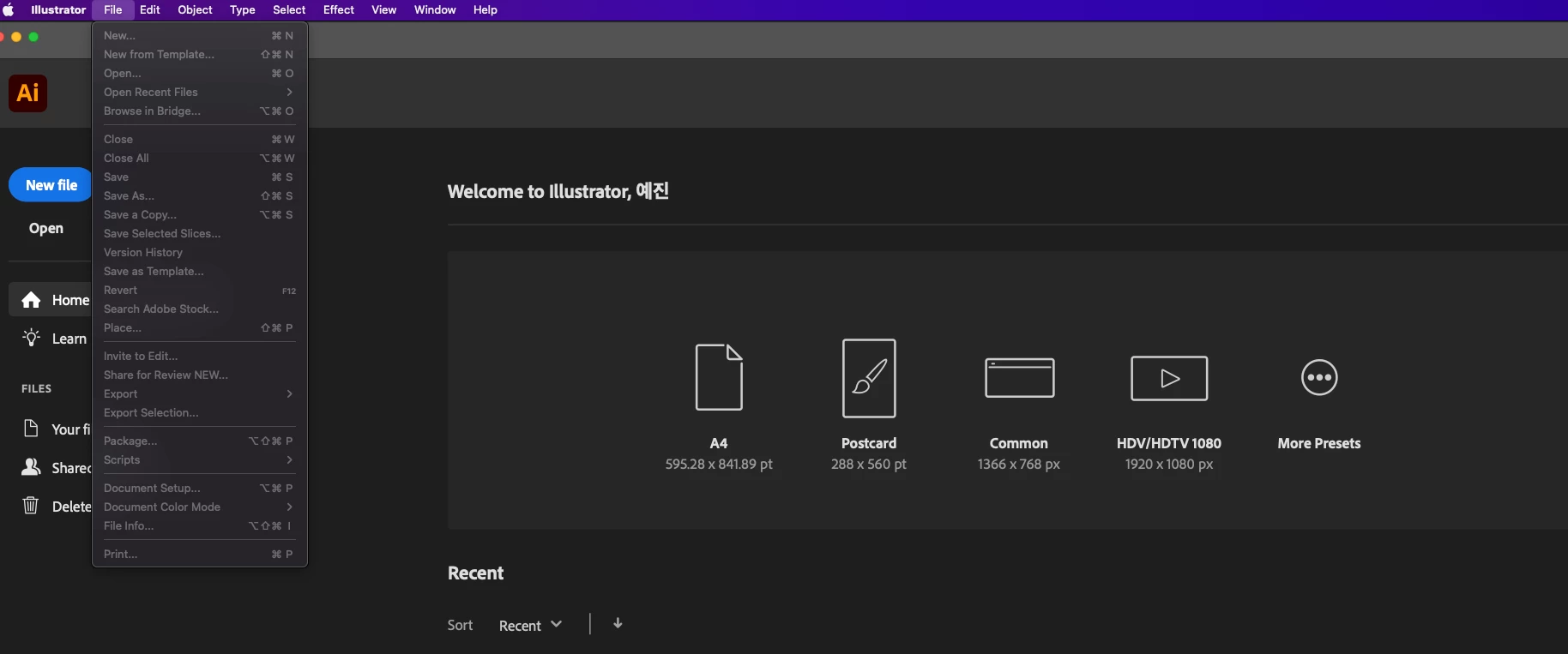The height and width of the screenshot is (654, 1568).
Task: Click the Open button in sidebar
Action: coord(46,228)
